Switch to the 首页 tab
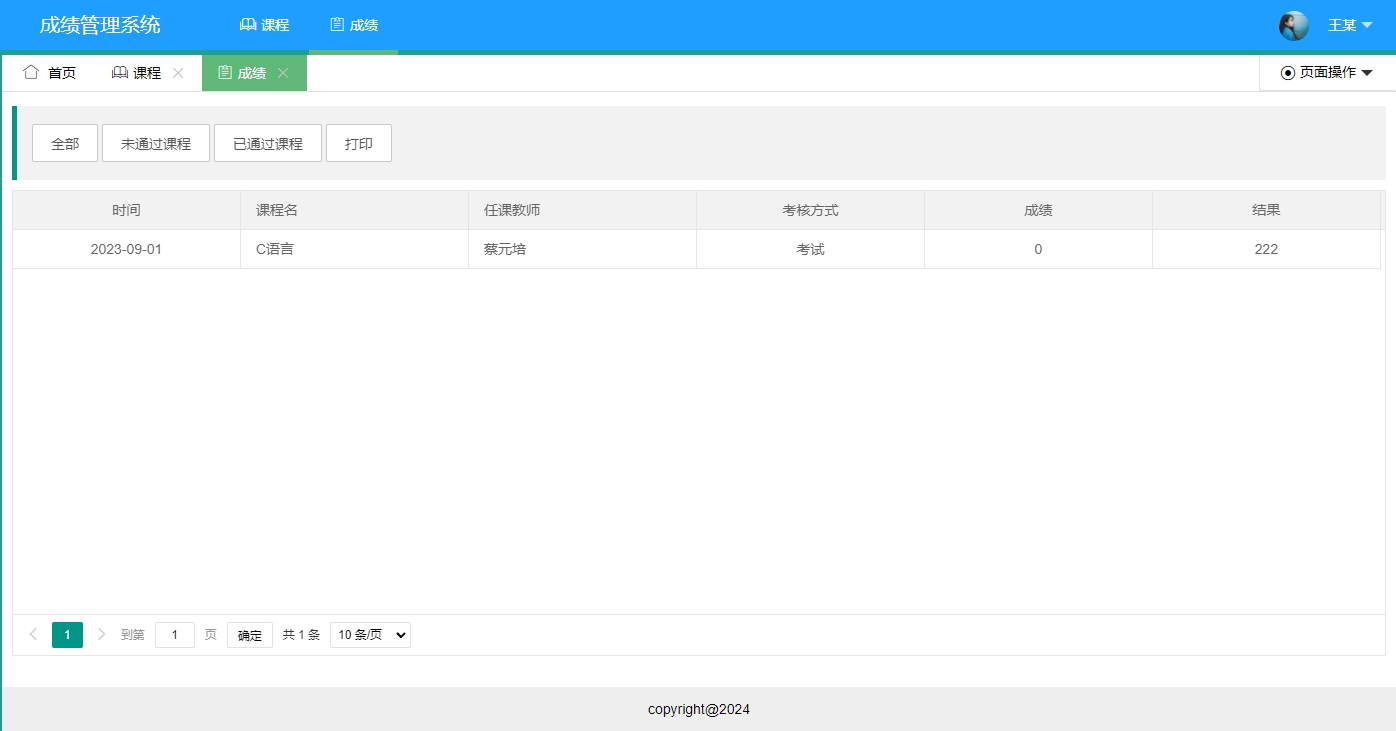 coord(48,71)
